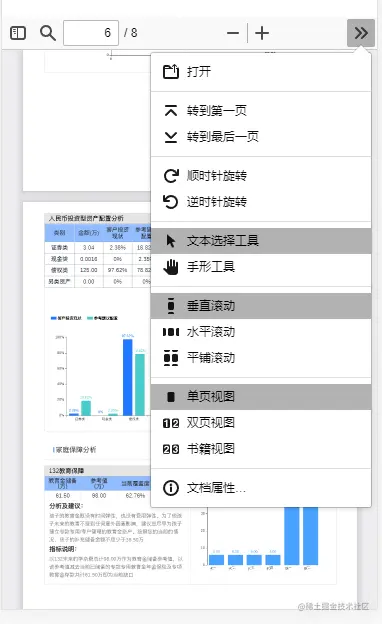This screenshot has height=624, width=382.
Task: Click the 人民币投资型资产配置分析 table heading
Action: (86, 218)
